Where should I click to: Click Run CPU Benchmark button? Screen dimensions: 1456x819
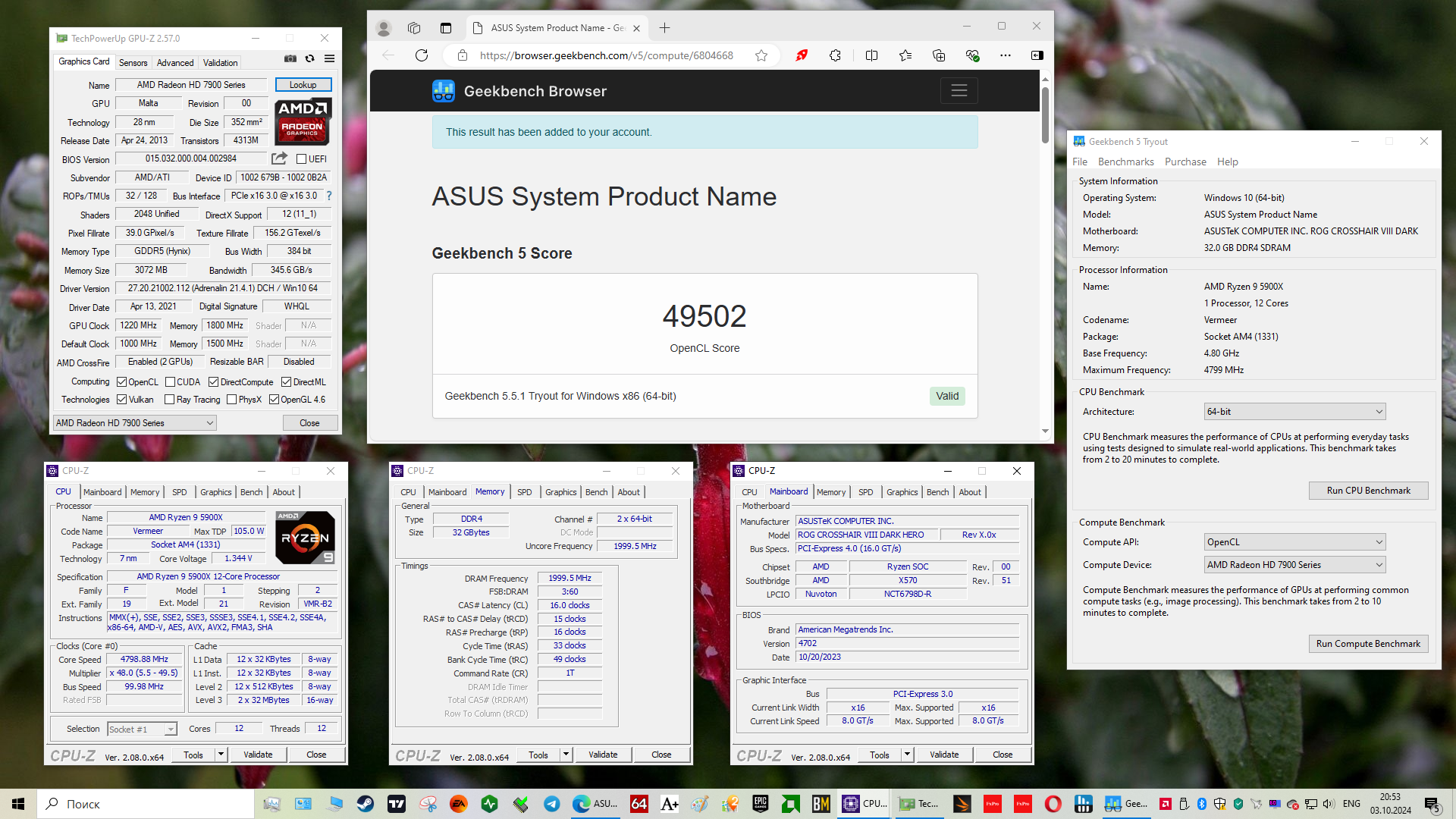coord(1368,491)
